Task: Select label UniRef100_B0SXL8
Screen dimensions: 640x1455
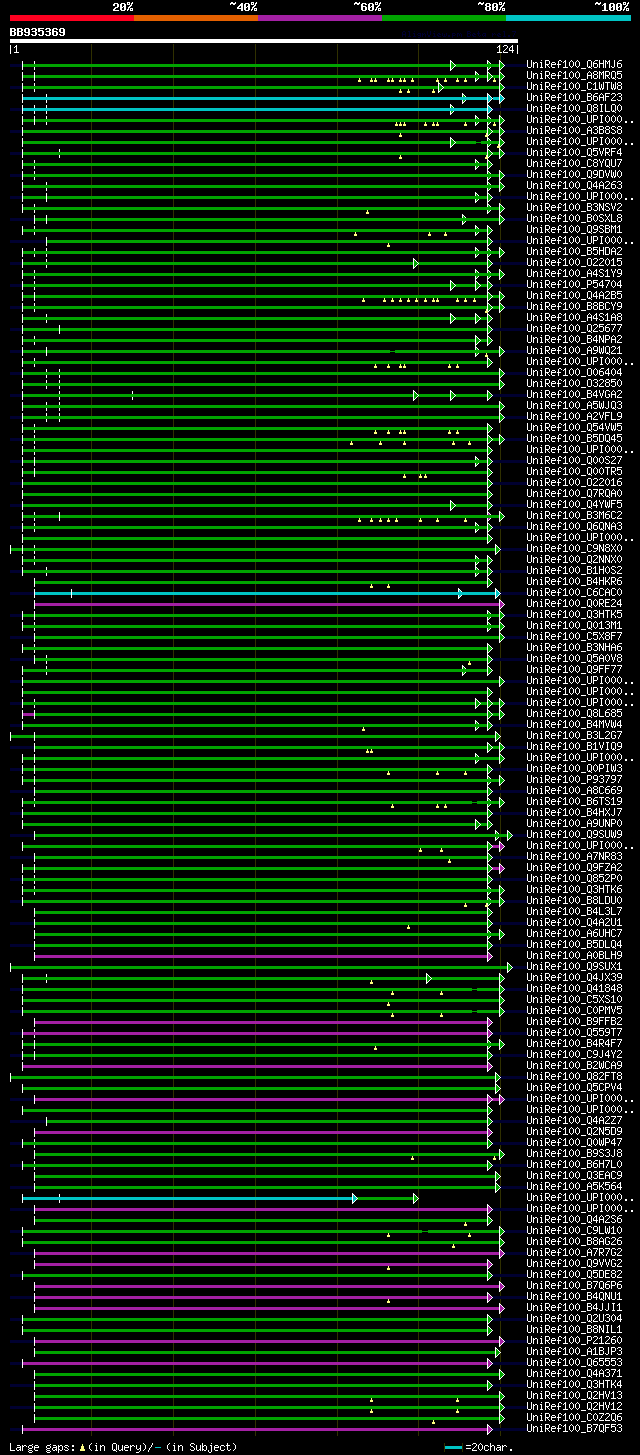Action: click(x=574, y=218)
